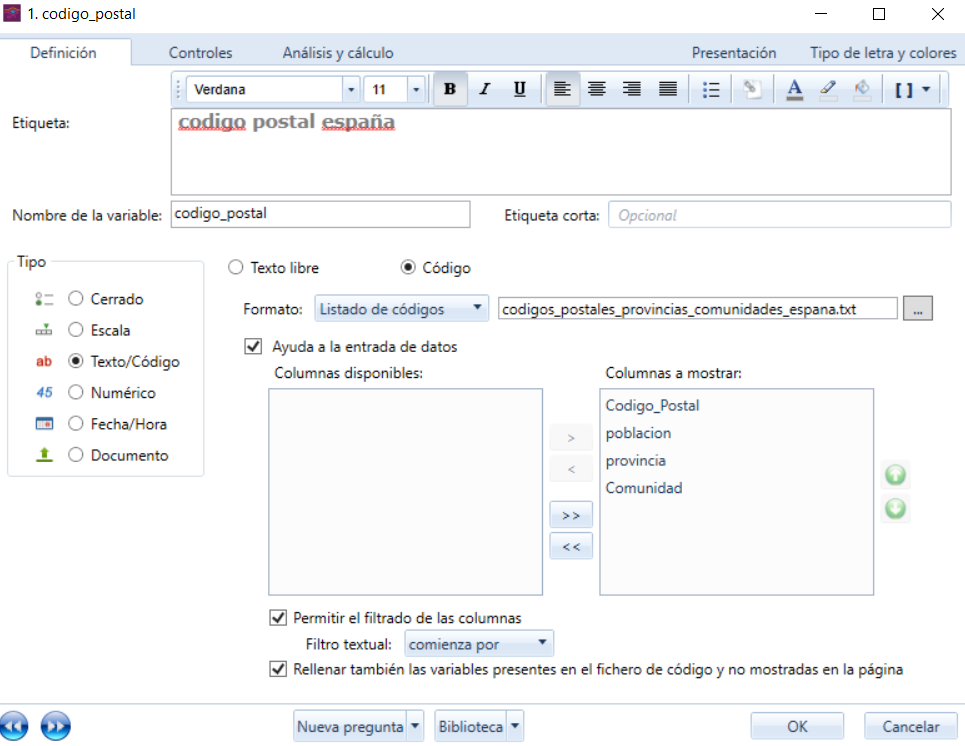Align label text left
Viewport: 965px width, 746px height.
point(562,89)
